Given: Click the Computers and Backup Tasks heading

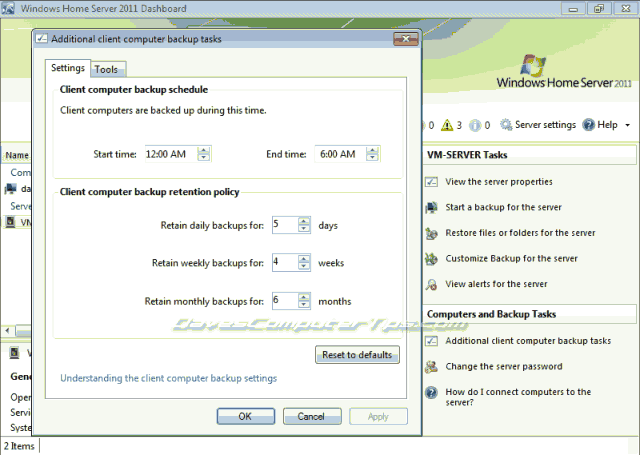Looking at the screenshot, I should 491,314.
